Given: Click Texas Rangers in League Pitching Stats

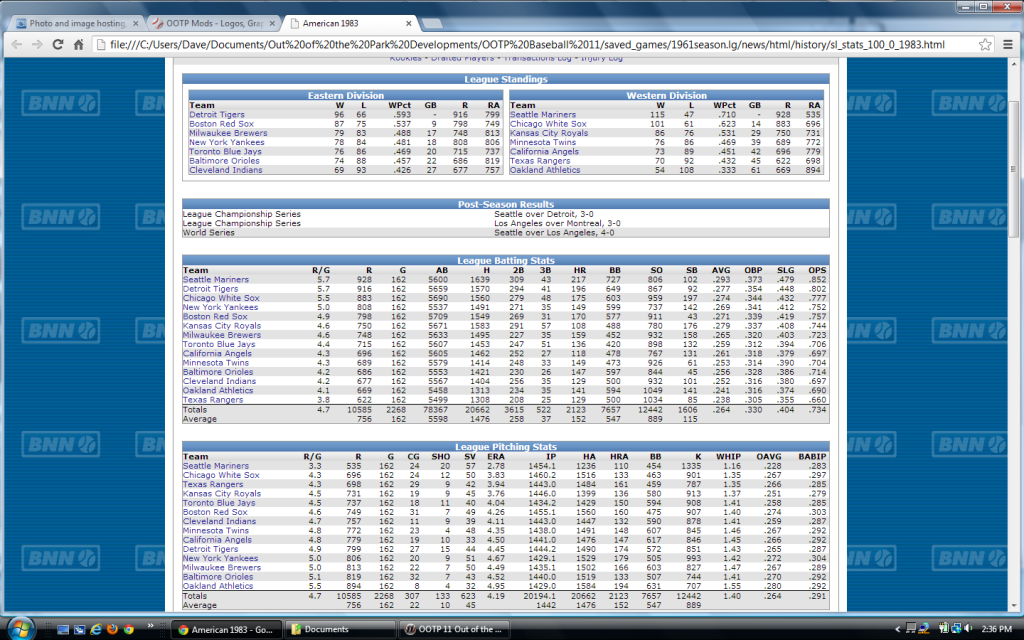Looking at the screenshot, I should click(213, 485).
